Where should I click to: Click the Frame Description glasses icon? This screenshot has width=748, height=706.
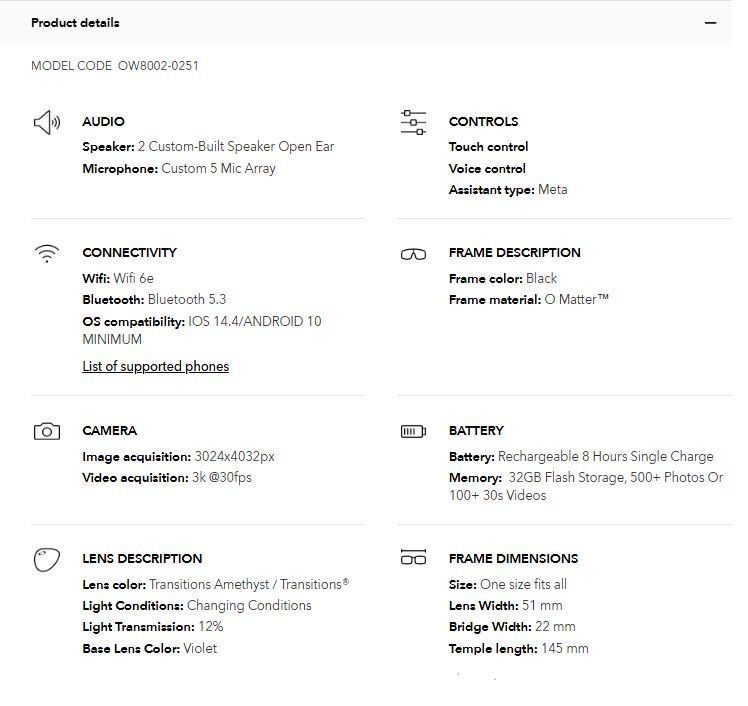(413, 254)
